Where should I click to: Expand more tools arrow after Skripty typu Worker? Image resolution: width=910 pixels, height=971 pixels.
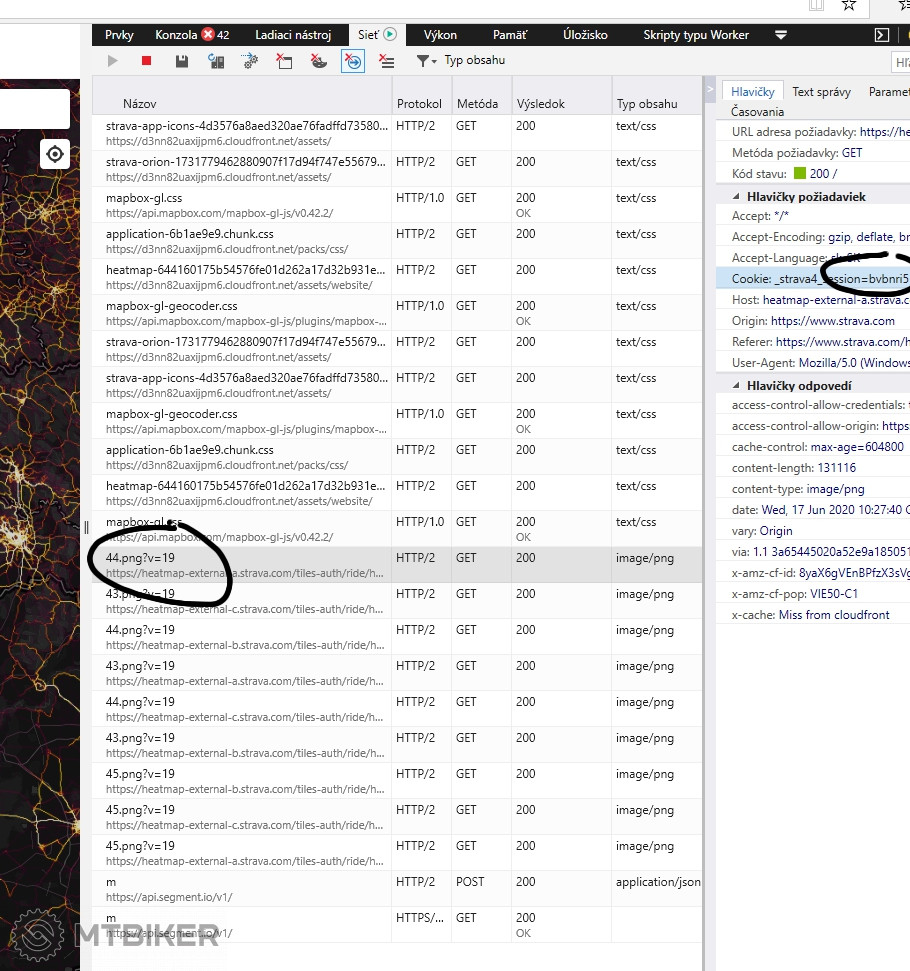[x=781, y=35]
